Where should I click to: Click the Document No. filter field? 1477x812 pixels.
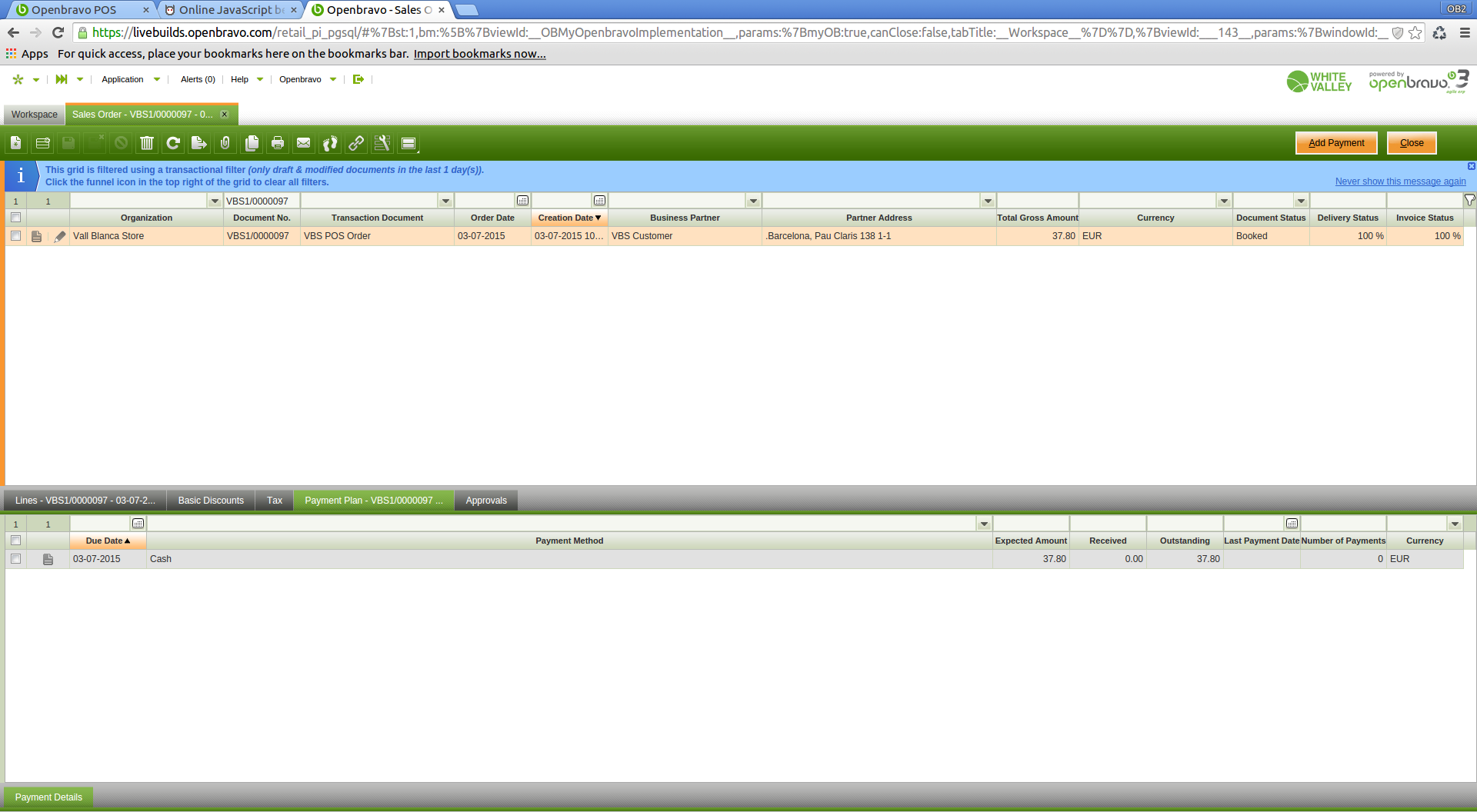pyautogui.click(x=262, y=201)
